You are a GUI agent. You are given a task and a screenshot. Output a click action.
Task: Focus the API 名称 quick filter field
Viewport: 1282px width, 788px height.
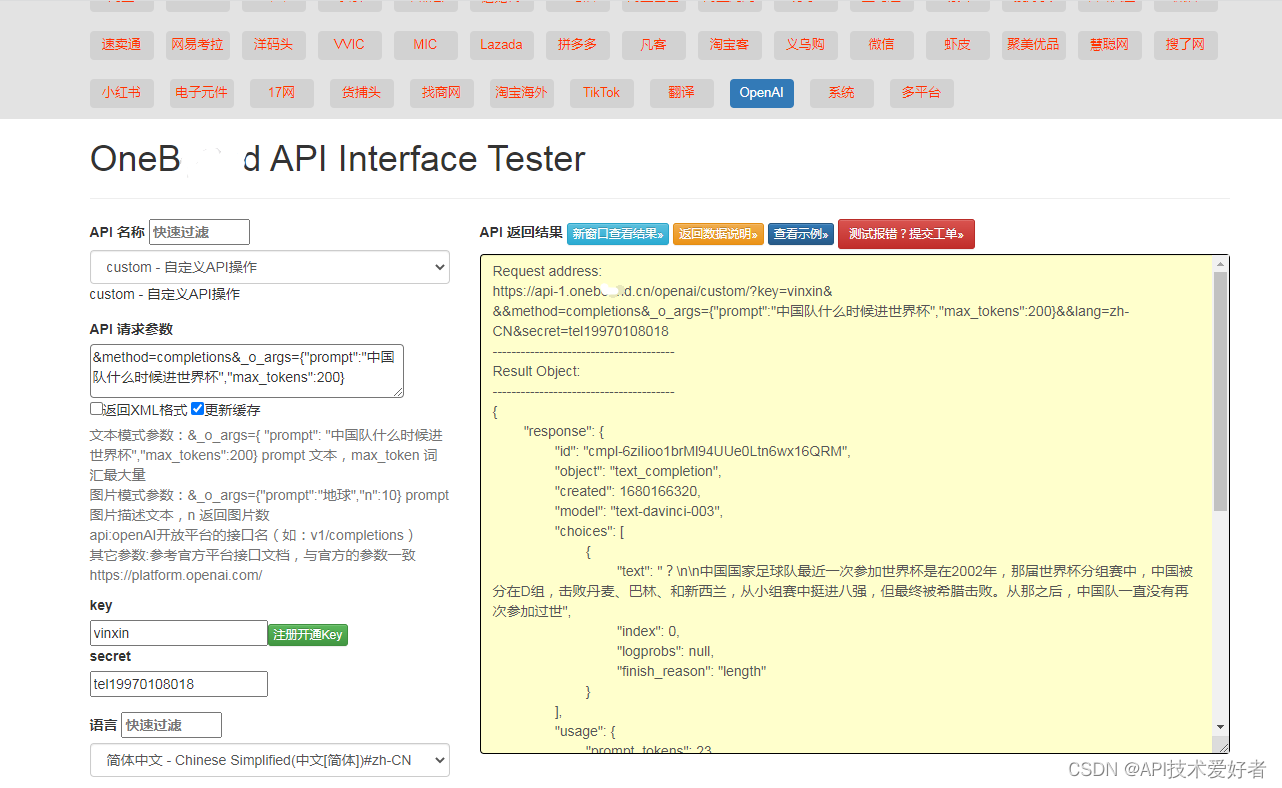199,232
